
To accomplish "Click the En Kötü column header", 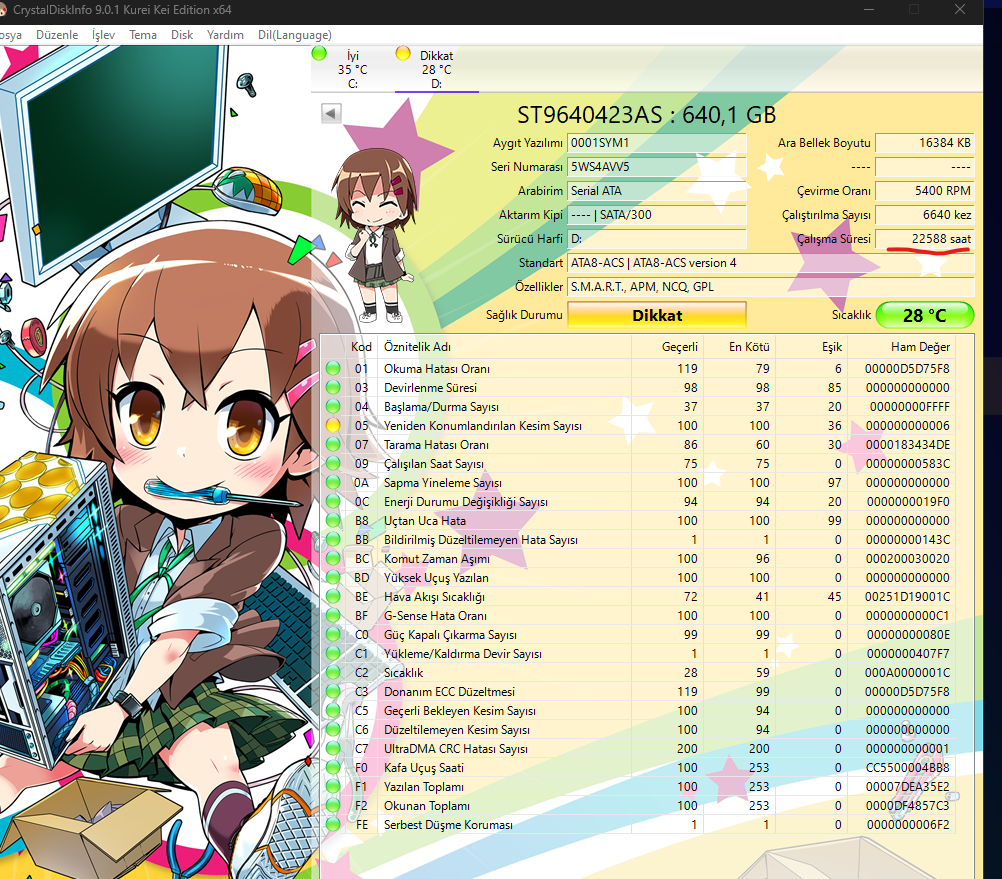I will coord(739,347).
